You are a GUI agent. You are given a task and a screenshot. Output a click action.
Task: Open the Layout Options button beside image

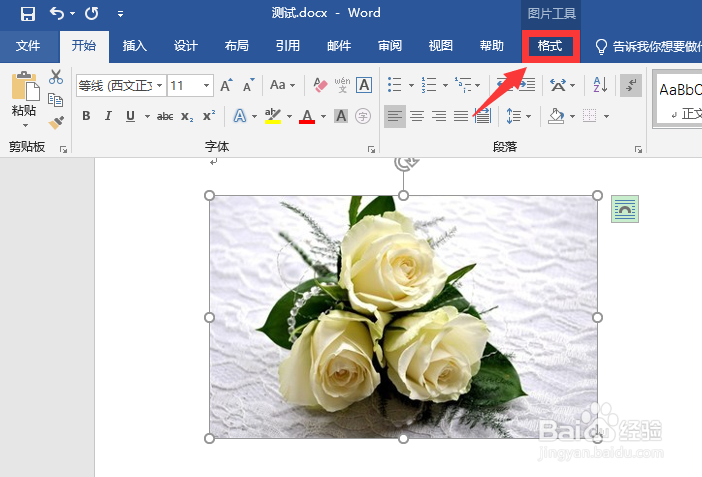click(625, 209)
